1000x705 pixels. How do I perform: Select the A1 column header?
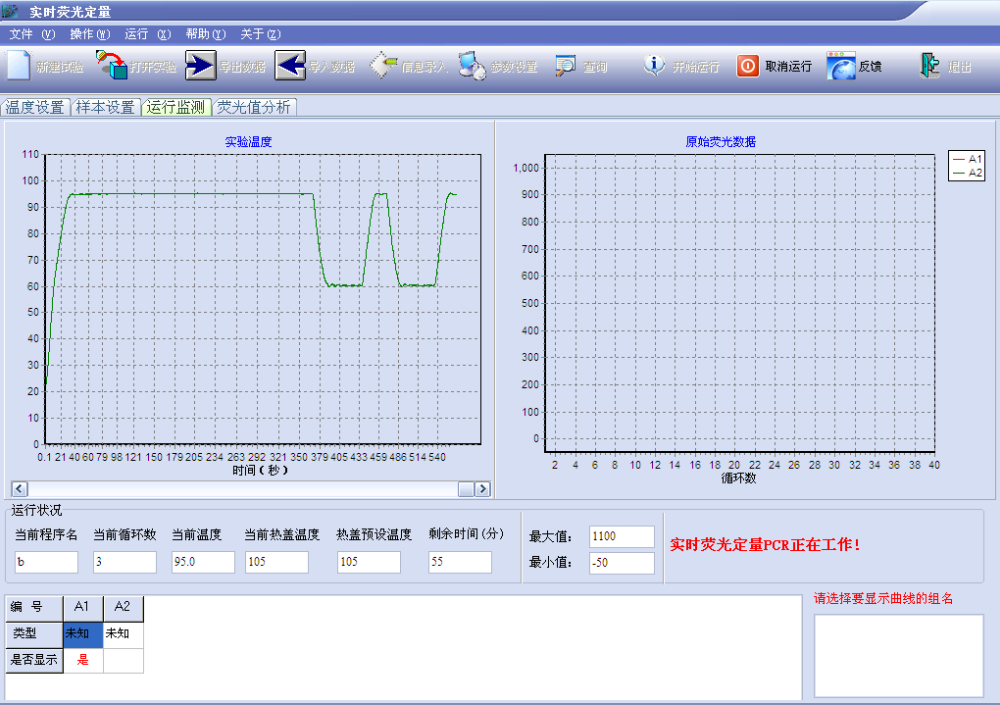[83, 608]
